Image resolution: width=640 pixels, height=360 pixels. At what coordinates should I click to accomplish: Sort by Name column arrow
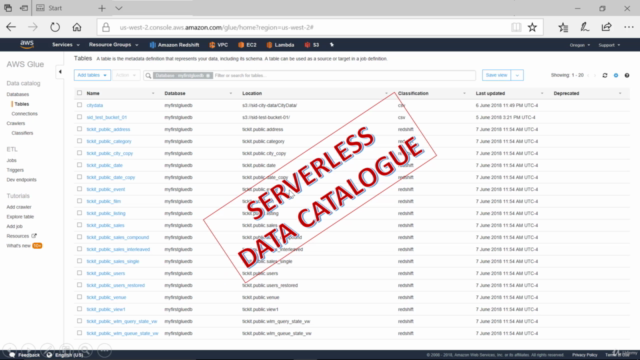point(153,93)
